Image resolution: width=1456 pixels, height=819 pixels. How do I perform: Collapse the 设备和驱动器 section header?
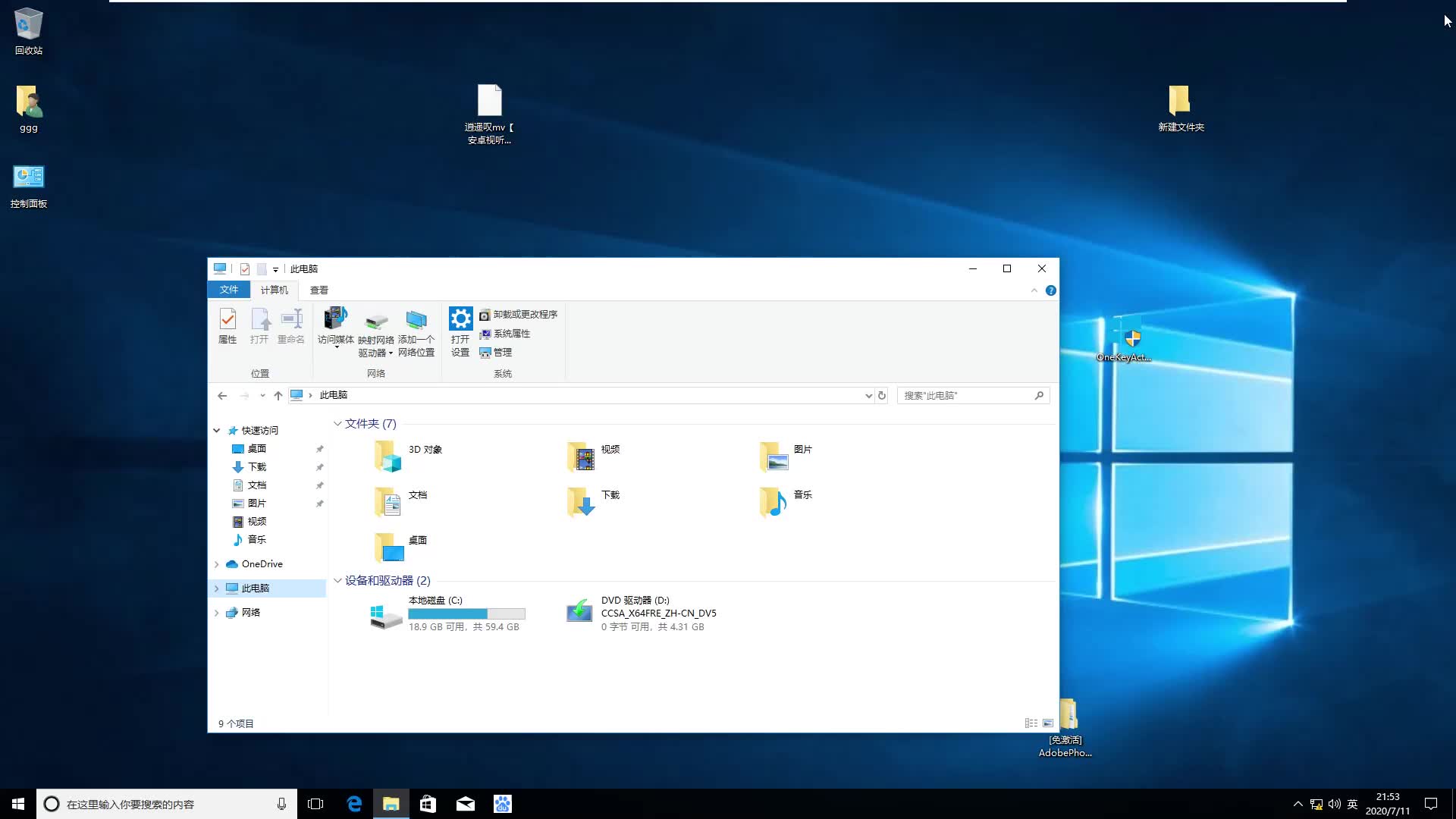click(337, 580)
